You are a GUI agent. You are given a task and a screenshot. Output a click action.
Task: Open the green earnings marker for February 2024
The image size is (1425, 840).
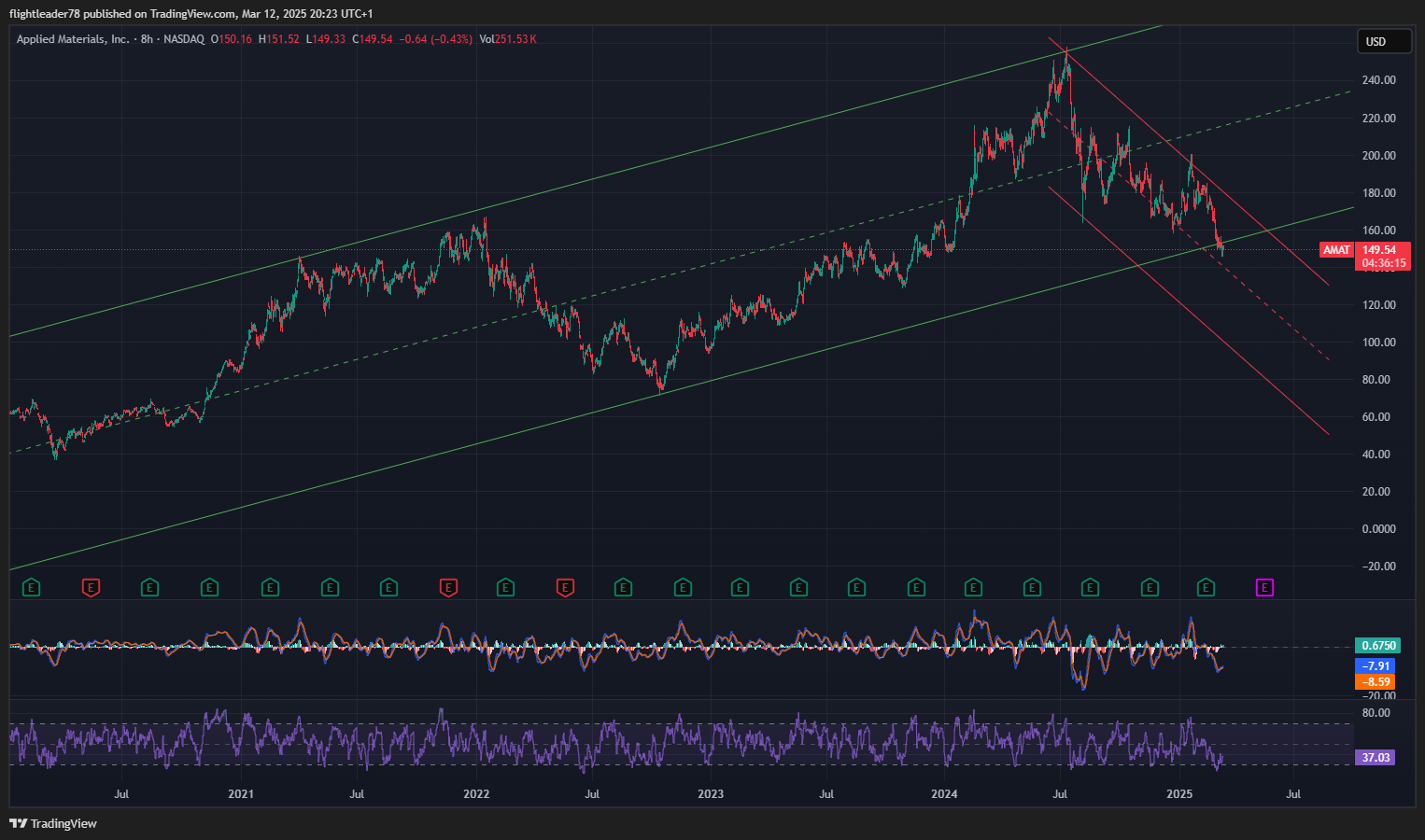(973, 587)
